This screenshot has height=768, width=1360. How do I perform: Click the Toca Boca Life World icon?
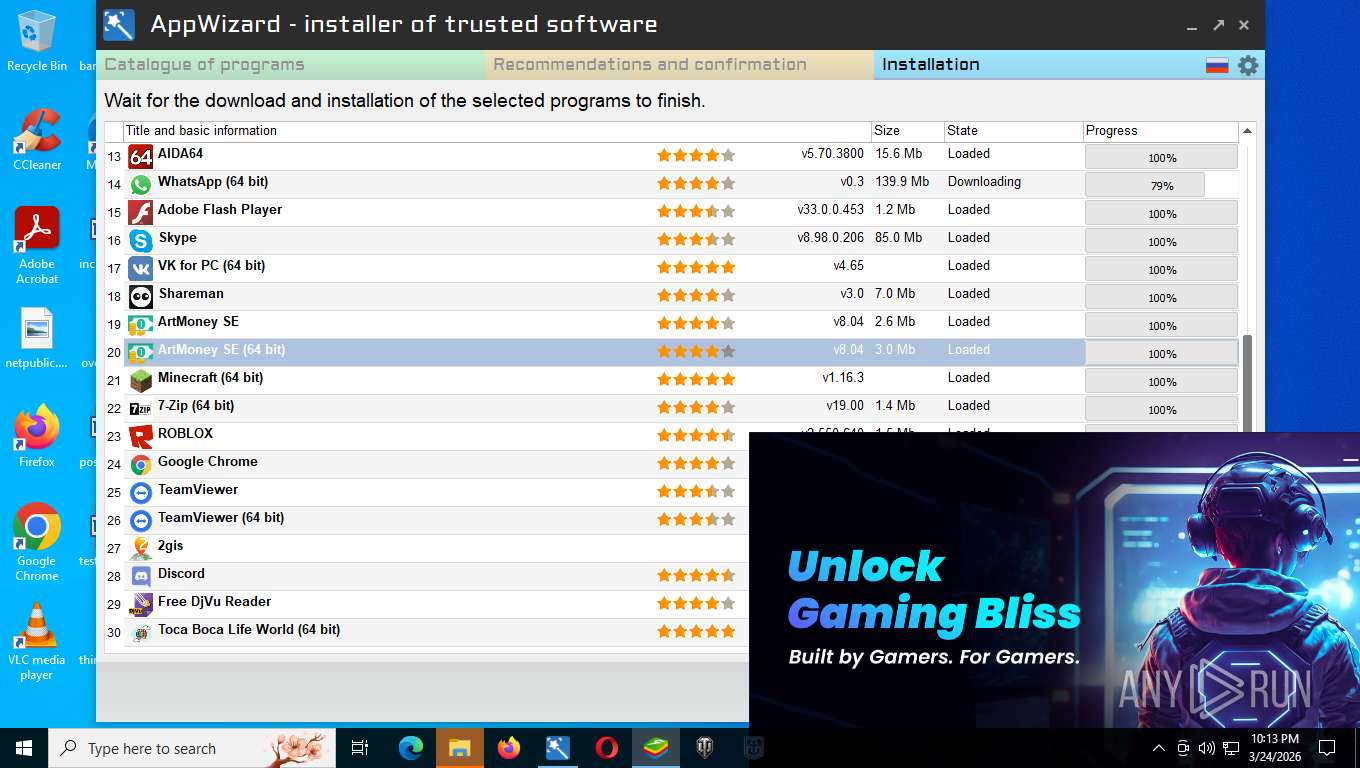141,633
